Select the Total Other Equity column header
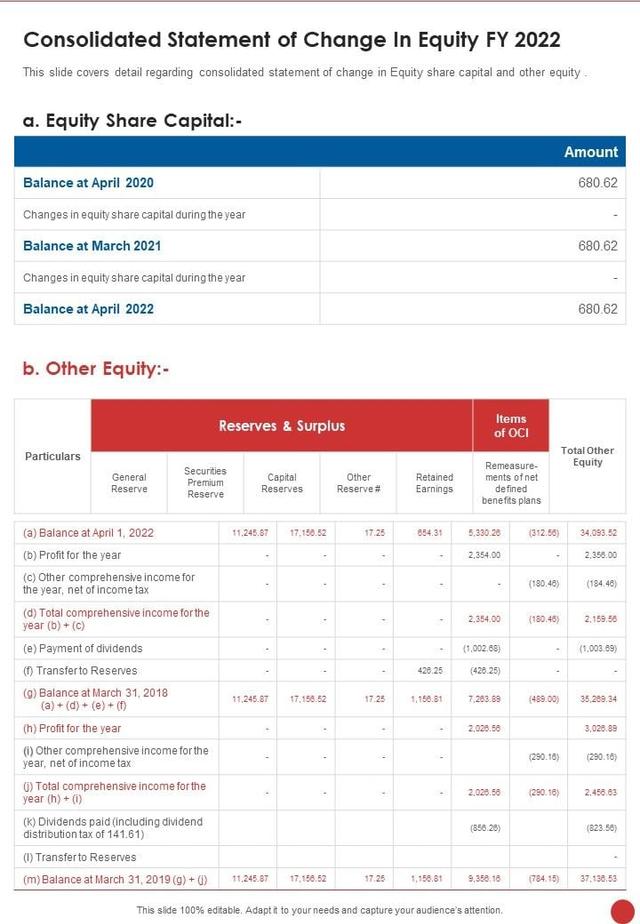The image size is (640, 924). point(588,456)
